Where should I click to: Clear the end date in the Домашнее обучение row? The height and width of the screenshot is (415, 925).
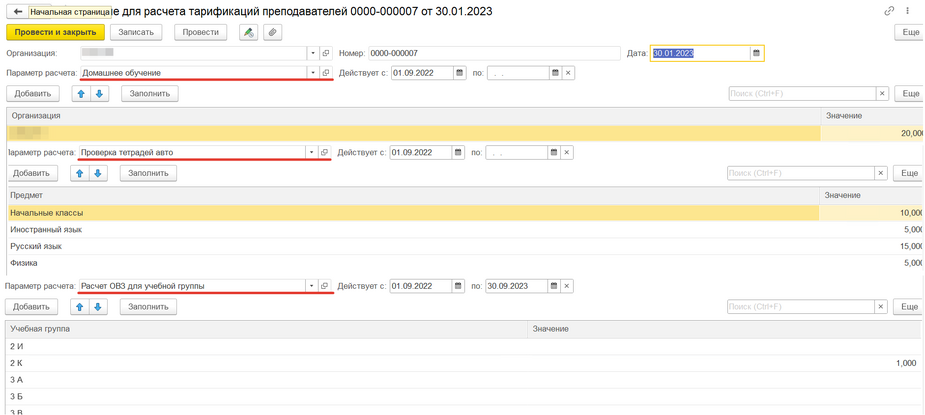pos(568,73)
